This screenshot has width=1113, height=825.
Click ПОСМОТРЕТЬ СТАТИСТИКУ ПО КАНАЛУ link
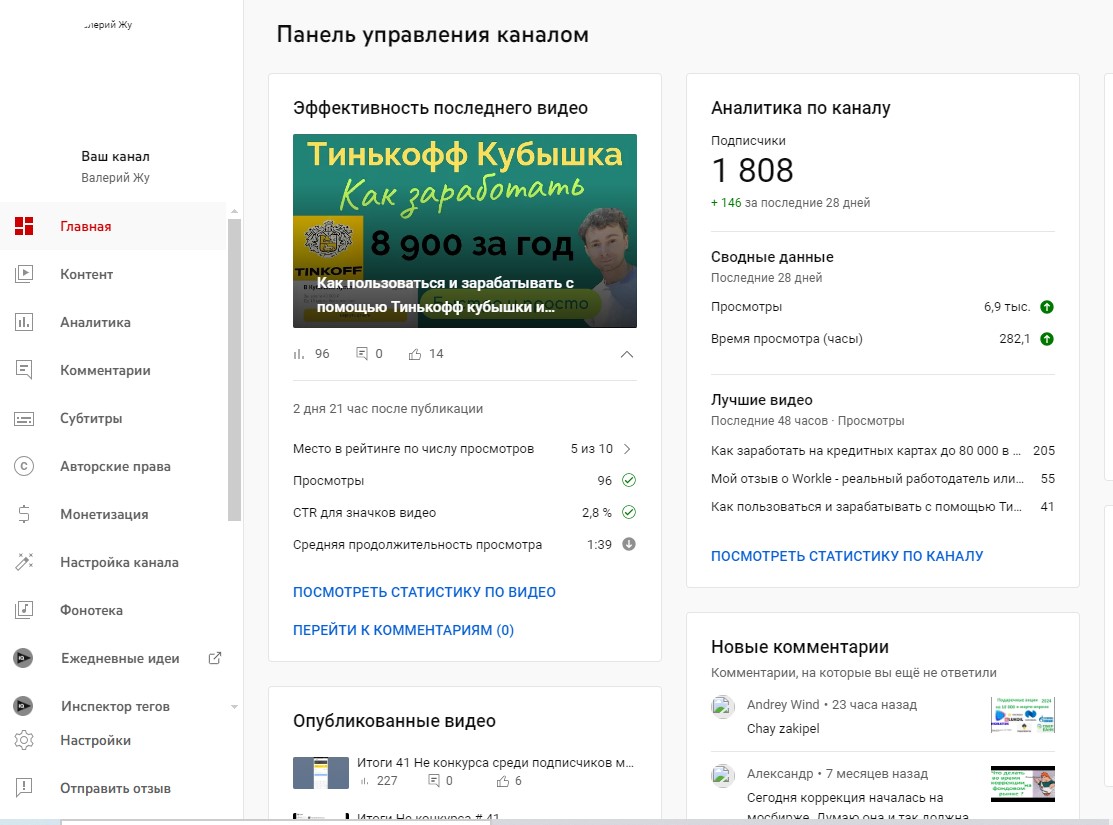click(847, 556)
